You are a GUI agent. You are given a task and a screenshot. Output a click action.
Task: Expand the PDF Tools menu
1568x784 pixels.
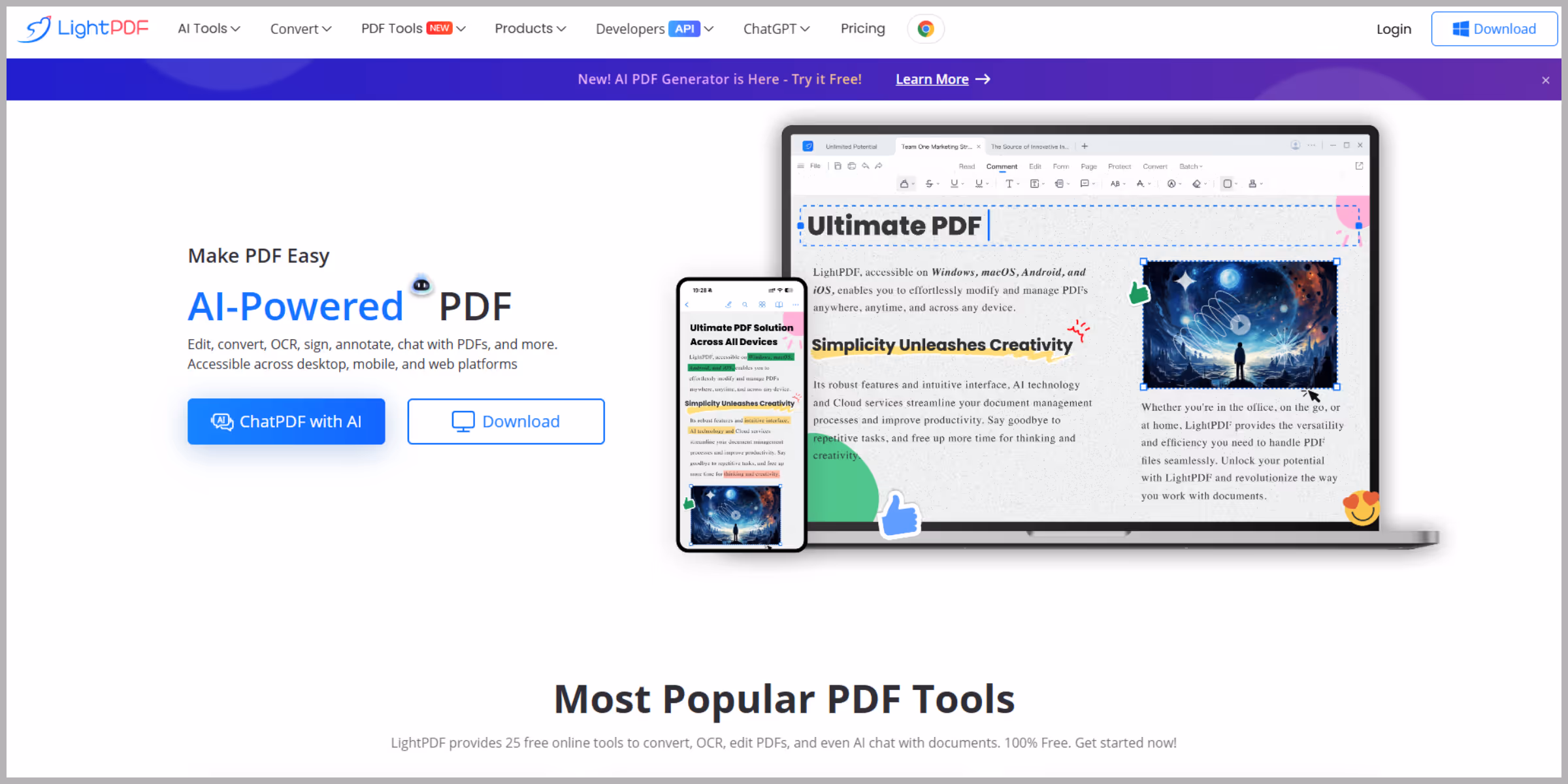[413, 29]
